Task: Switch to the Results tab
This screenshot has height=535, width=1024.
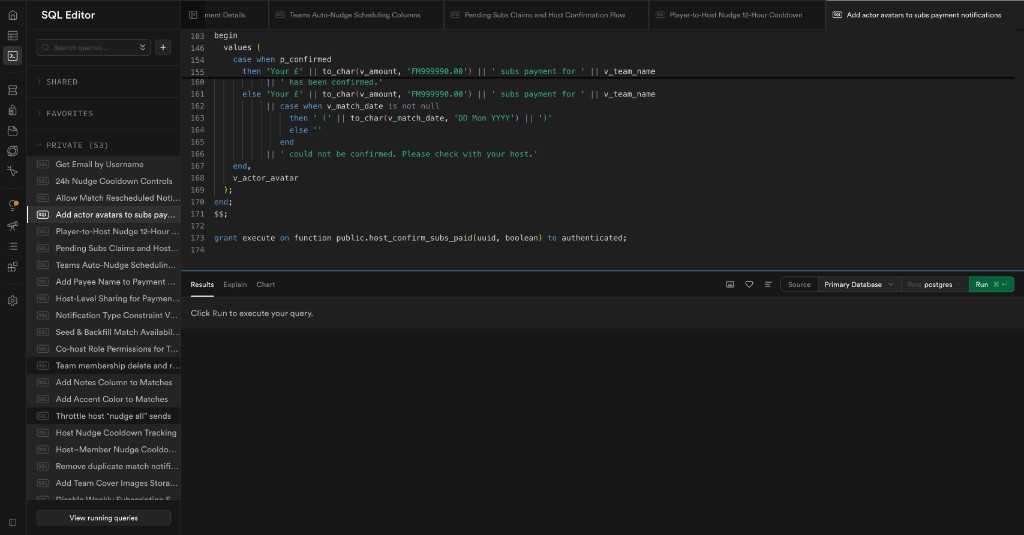Action: coord(202,285)
